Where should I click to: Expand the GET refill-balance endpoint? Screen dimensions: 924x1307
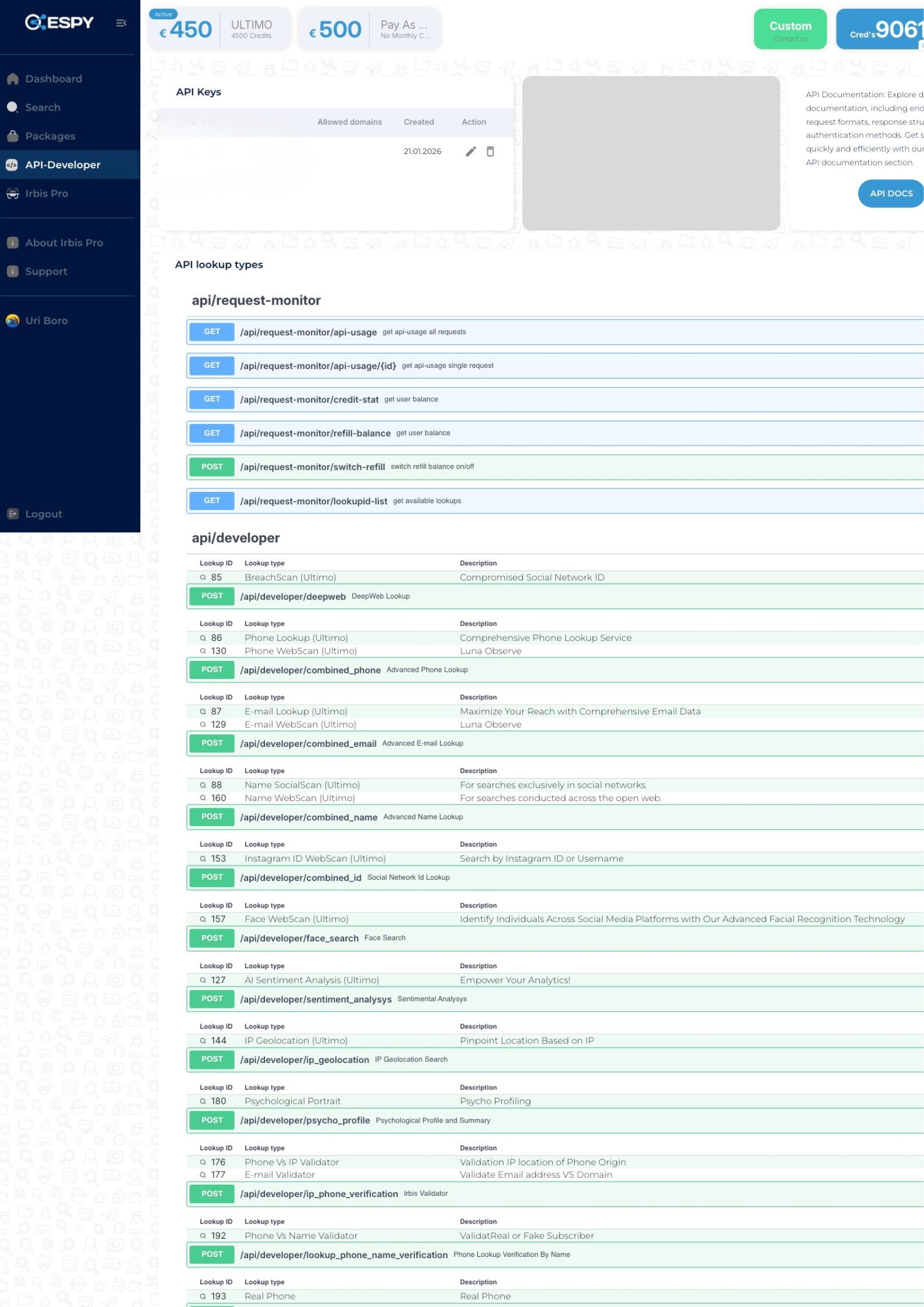555,433
